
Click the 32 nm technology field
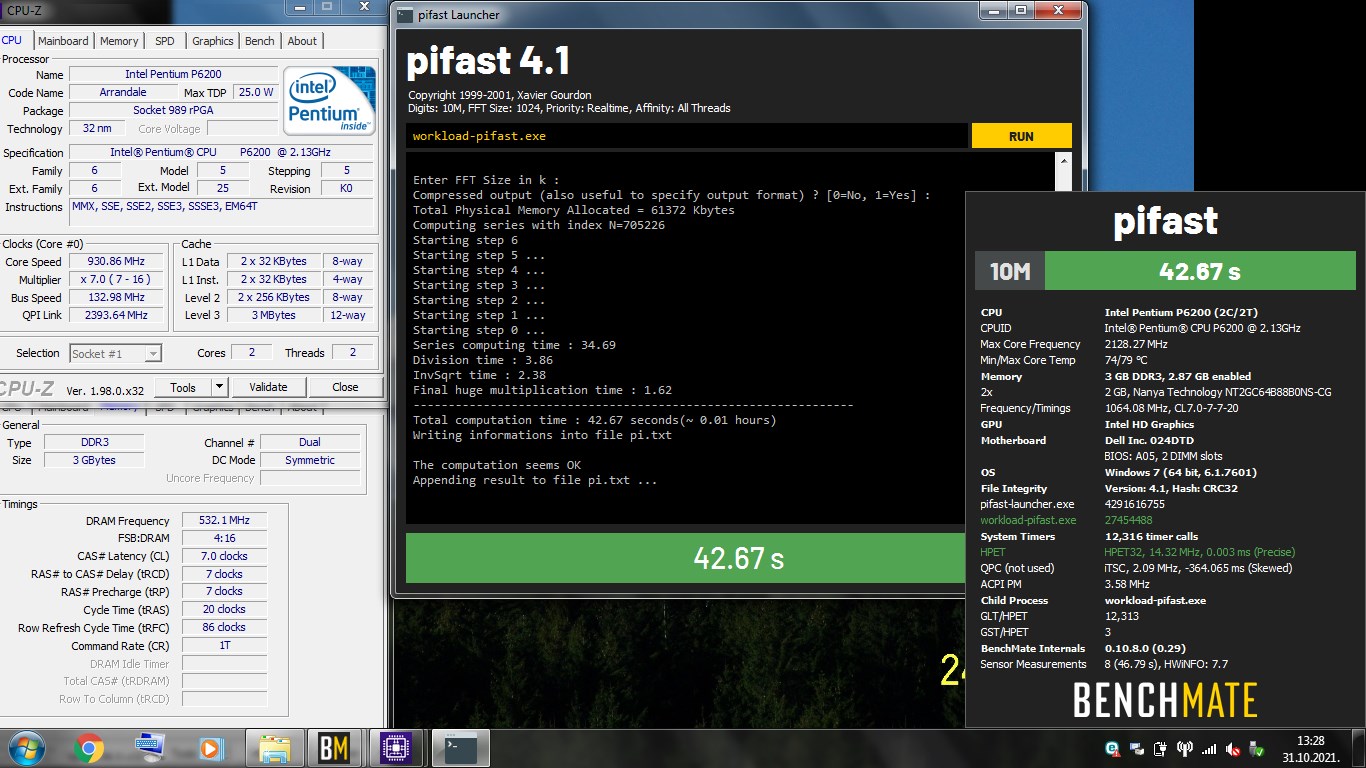(x=97, y=129)
